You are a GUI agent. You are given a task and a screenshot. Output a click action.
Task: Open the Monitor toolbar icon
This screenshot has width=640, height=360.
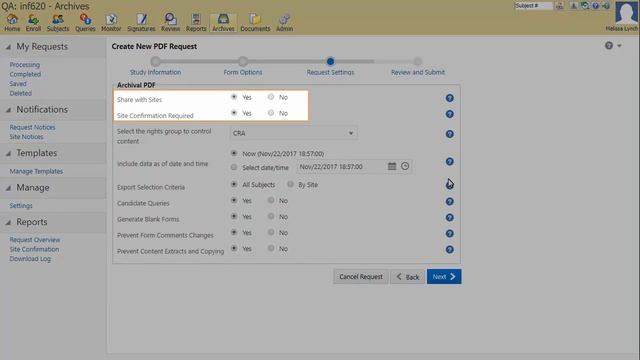coord(111,22)
